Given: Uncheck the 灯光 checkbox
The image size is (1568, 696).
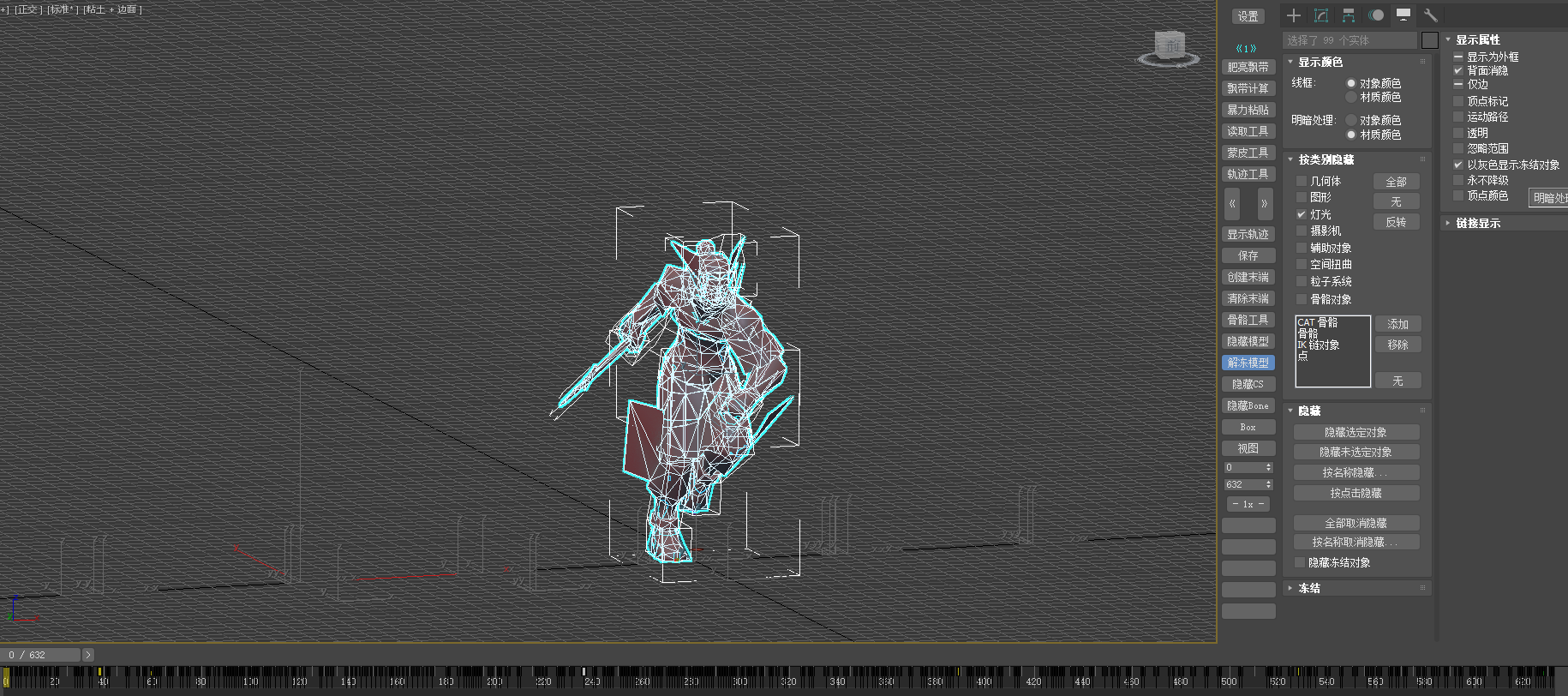Looking at the screenshot, I should click(1302, 214).
